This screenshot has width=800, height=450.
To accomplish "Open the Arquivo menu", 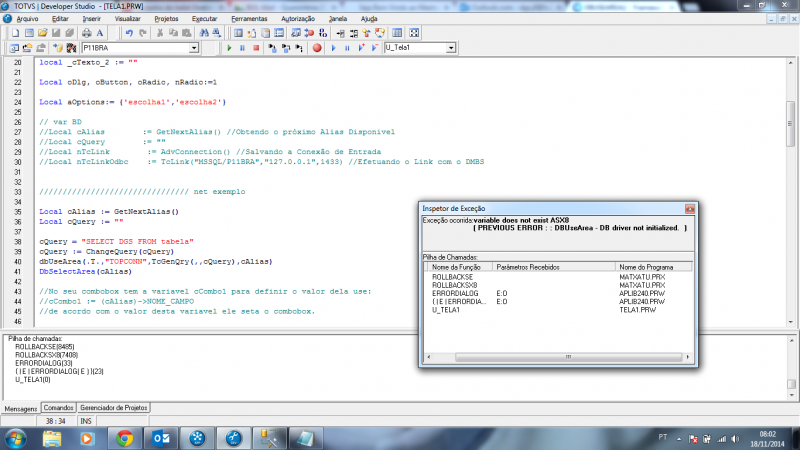I will (28, 19).
